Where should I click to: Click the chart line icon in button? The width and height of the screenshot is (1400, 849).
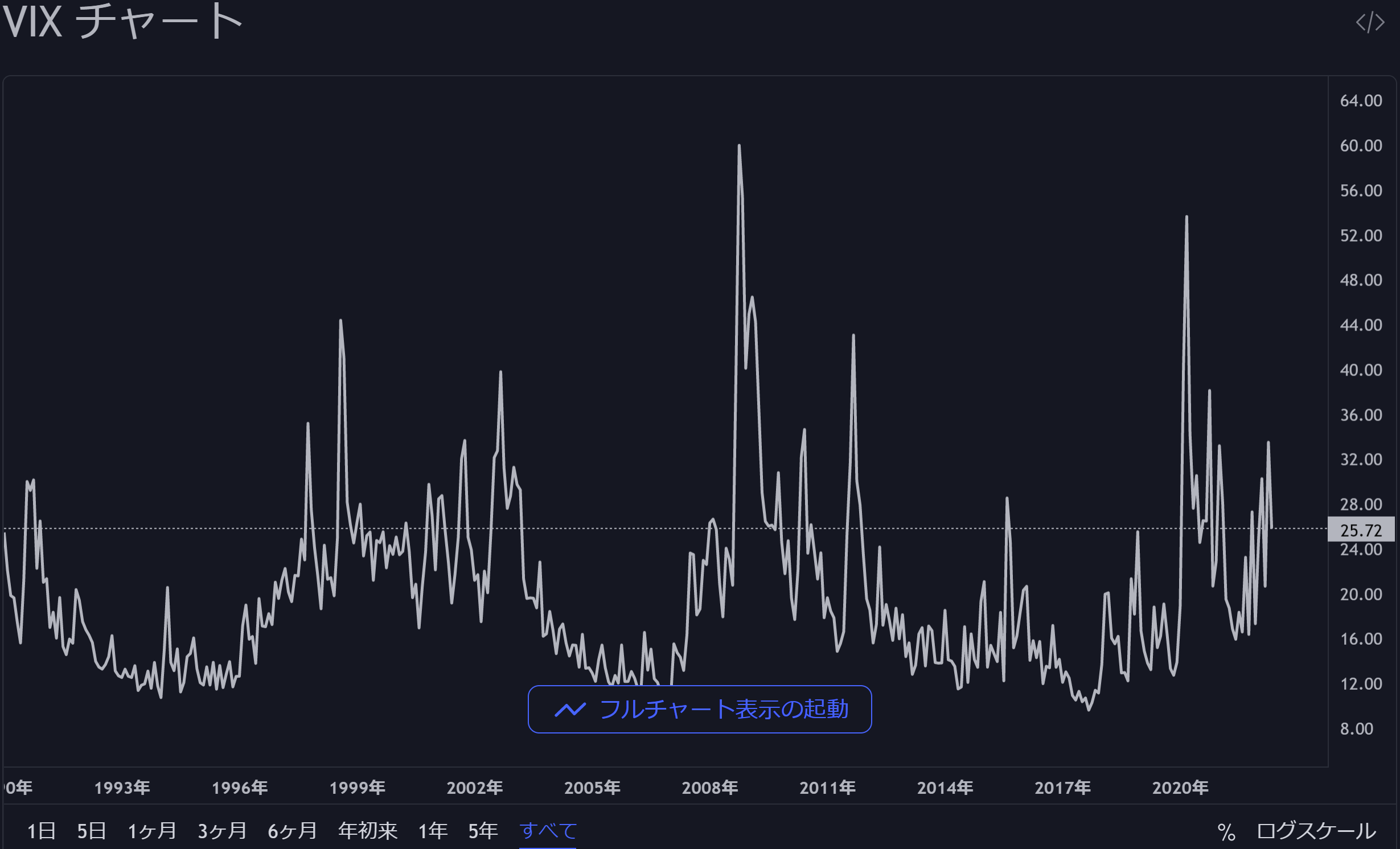point(570,710)
